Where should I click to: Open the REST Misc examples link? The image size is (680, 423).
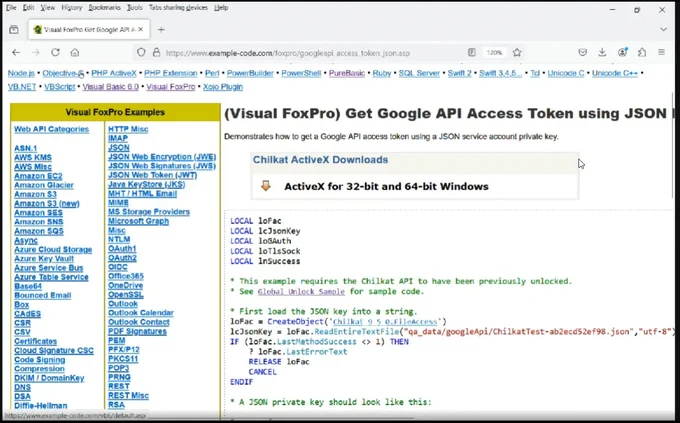tap(128, 396)
